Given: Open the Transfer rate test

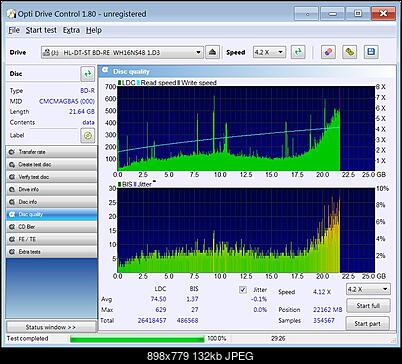Looking at the screenshot, I should [52, 152].
